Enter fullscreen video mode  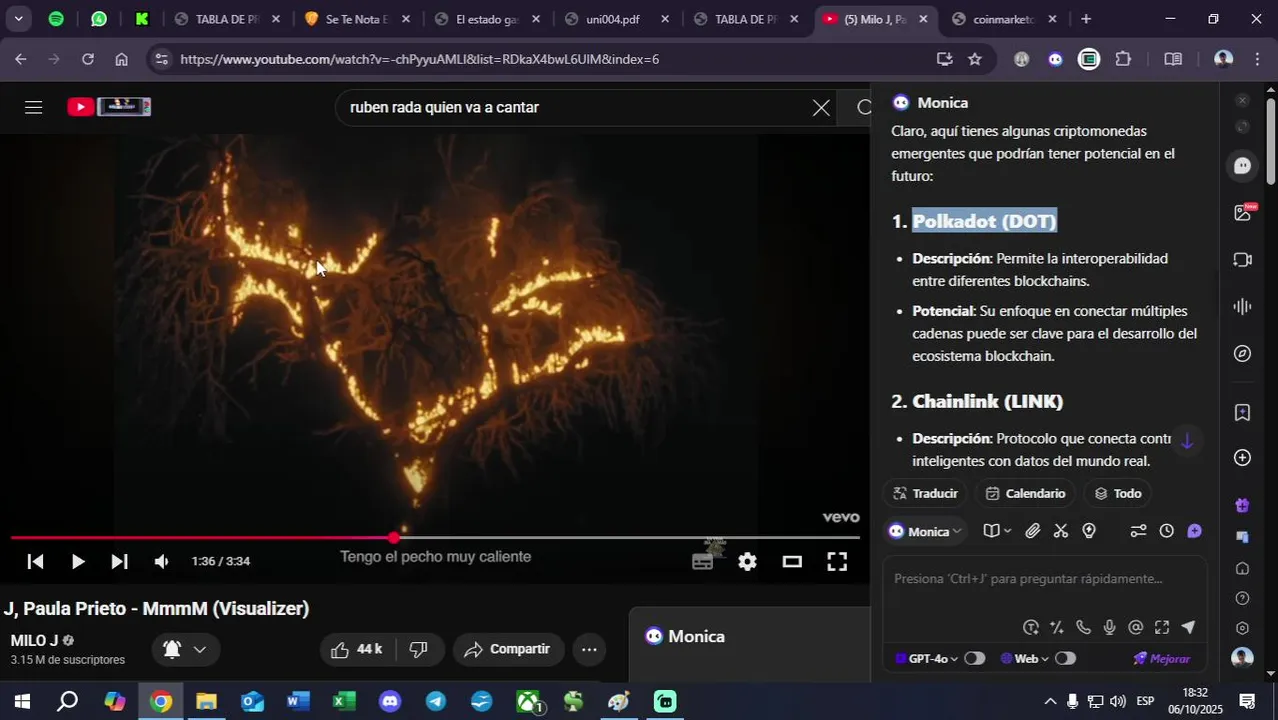click(x=837, y=561)
